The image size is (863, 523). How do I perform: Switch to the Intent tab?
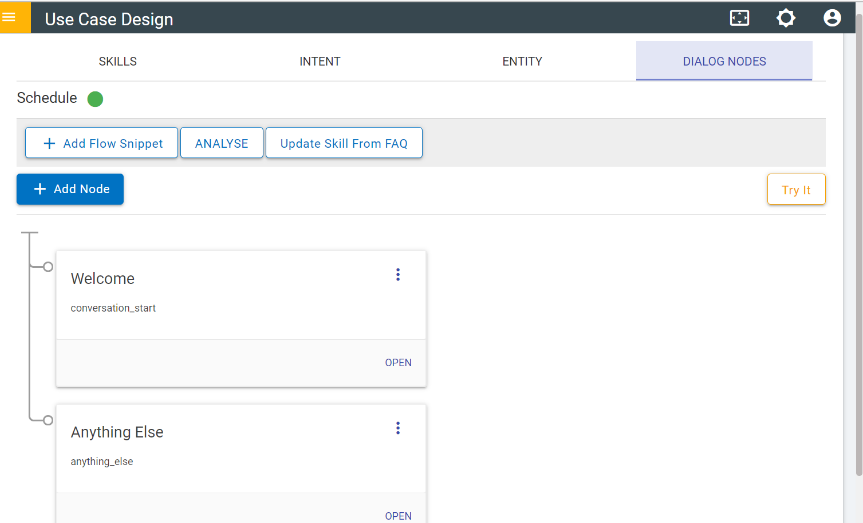coord(320,61)
